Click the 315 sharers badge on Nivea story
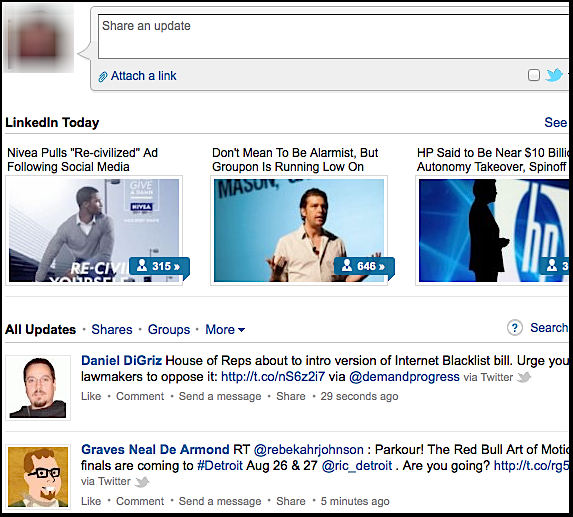 click(159, 266)
